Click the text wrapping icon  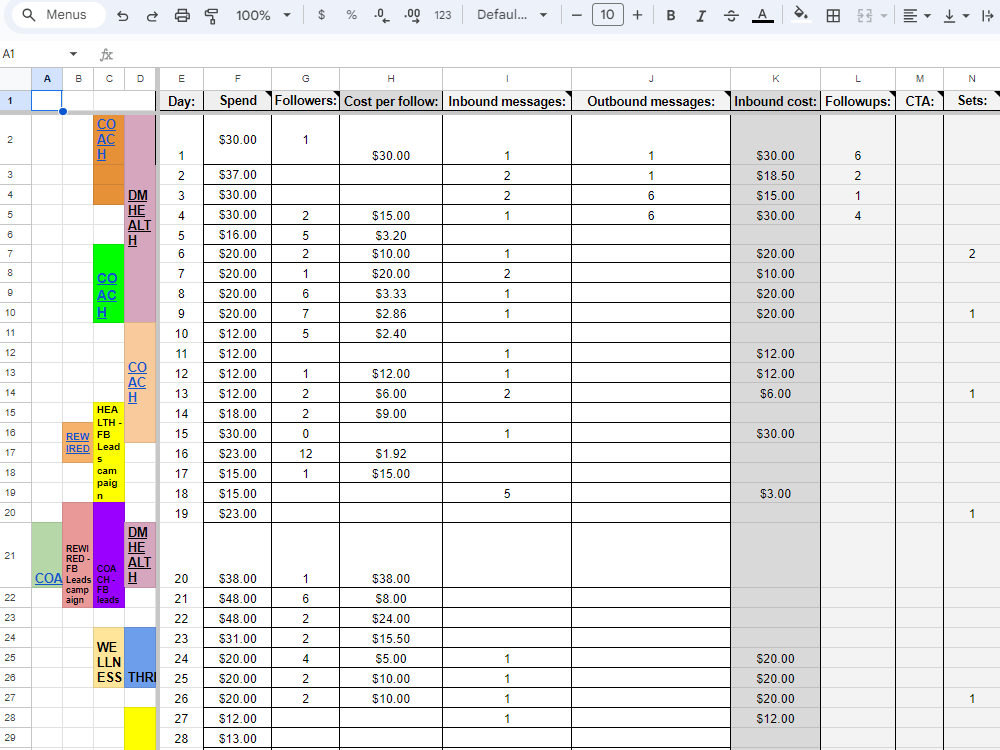point(988,15)
